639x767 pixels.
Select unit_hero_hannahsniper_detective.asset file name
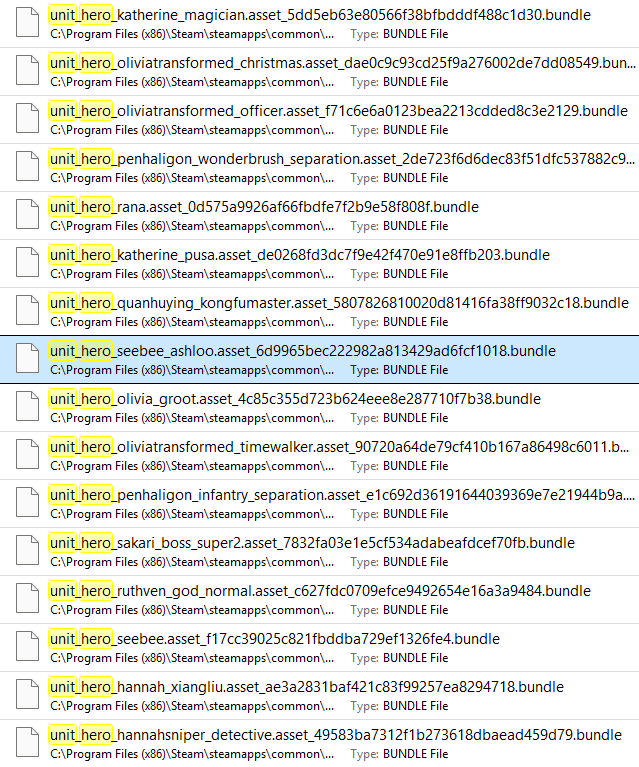pos(336,734)
